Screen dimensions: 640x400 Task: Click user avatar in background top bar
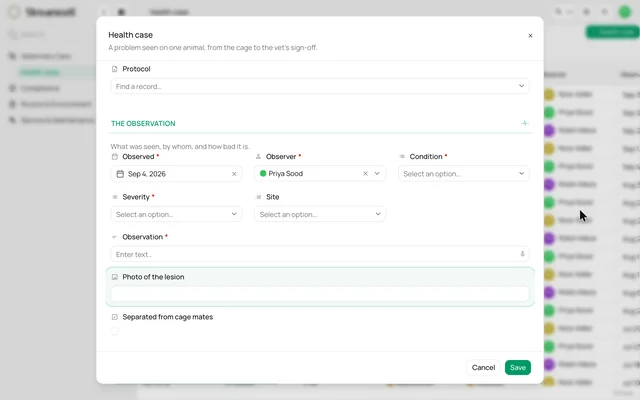tap(624, 12)
